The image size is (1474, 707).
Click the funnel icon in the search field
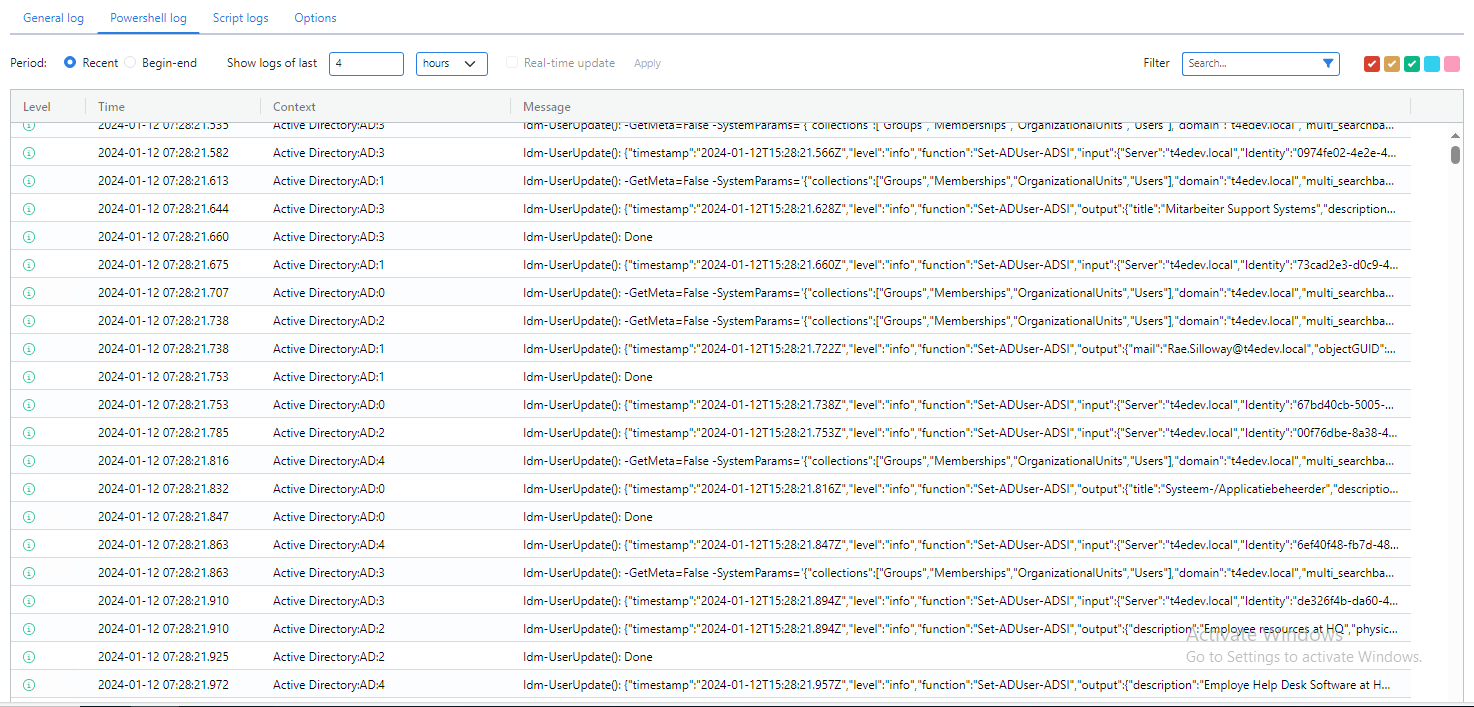[1327, 63]
